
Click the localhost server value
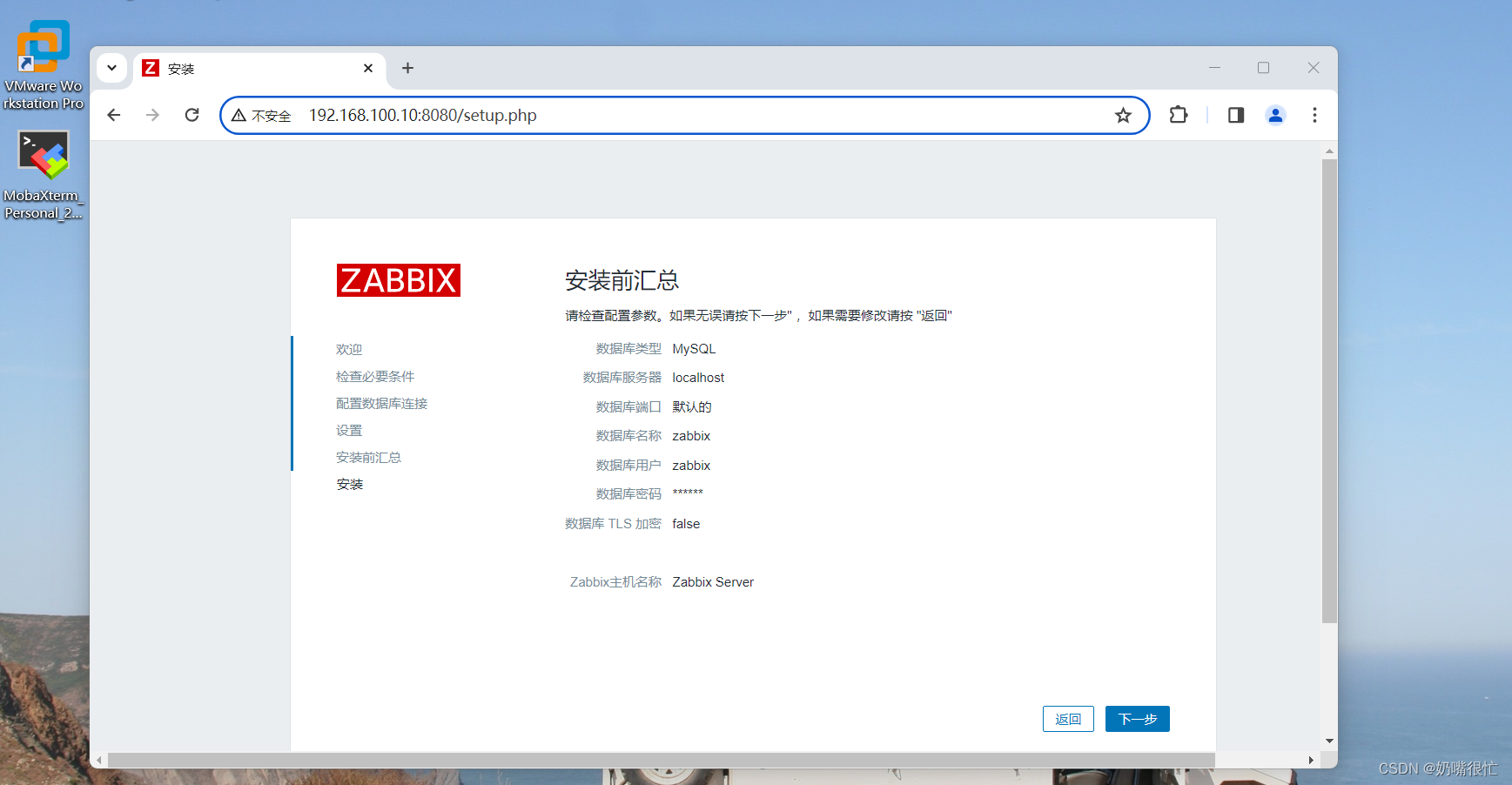coord(698,378)
